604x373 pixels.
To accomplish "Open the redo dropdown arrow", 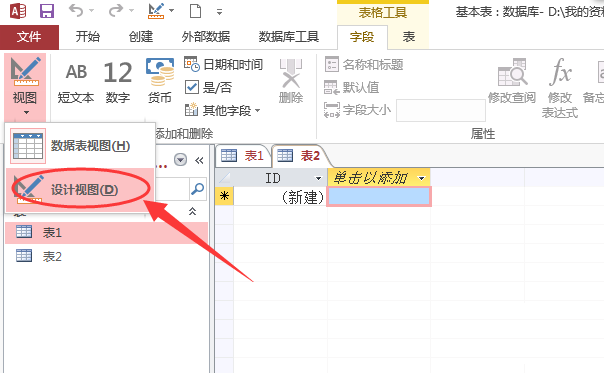I will [x=131, y=11].
